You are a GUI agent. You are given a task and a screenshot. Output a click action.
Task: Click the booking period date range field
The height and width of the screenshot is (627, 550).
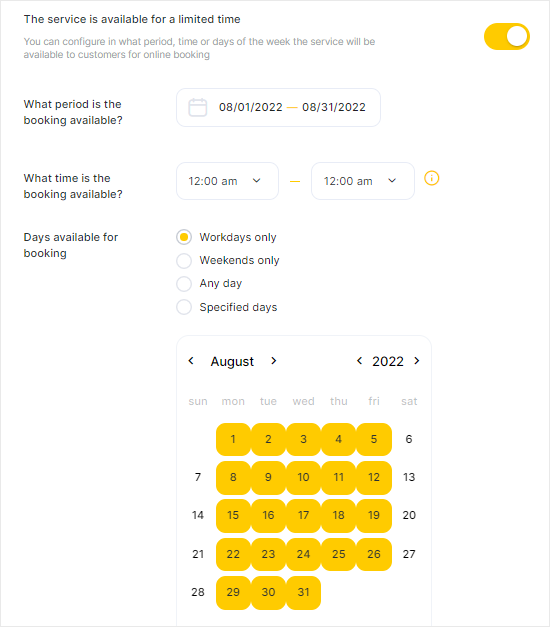click(x=278, y=107)
